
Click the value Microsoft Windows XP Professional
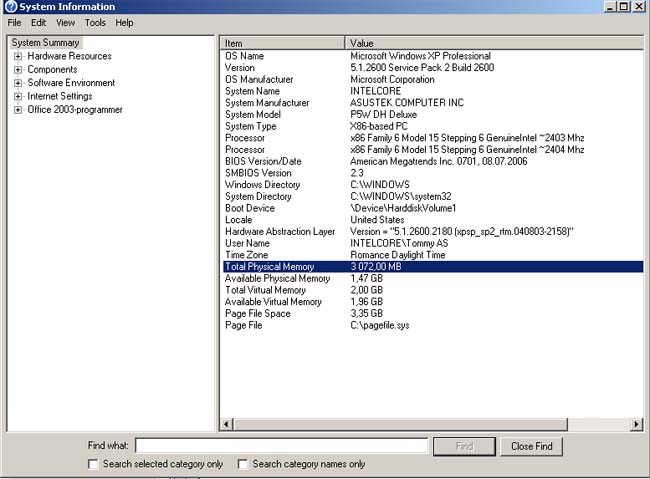coord(420,56)
